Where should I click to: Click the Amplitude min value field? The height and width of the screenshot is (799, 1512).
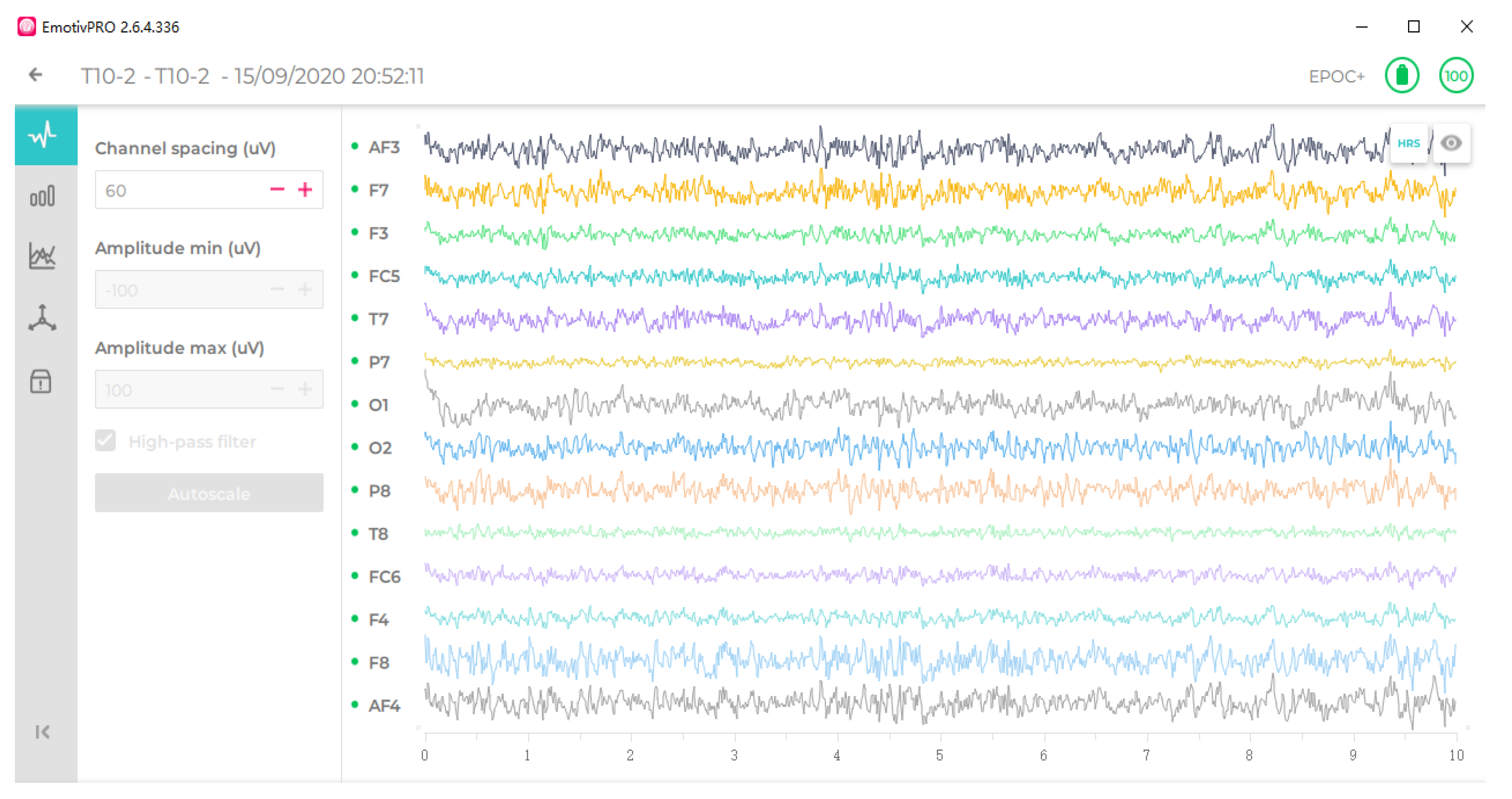(x=176, y=290)
